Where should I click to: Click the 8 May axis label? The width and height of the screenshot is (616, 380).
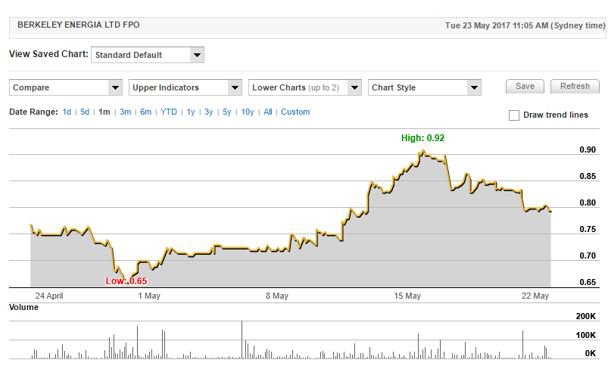coord(277,296)
